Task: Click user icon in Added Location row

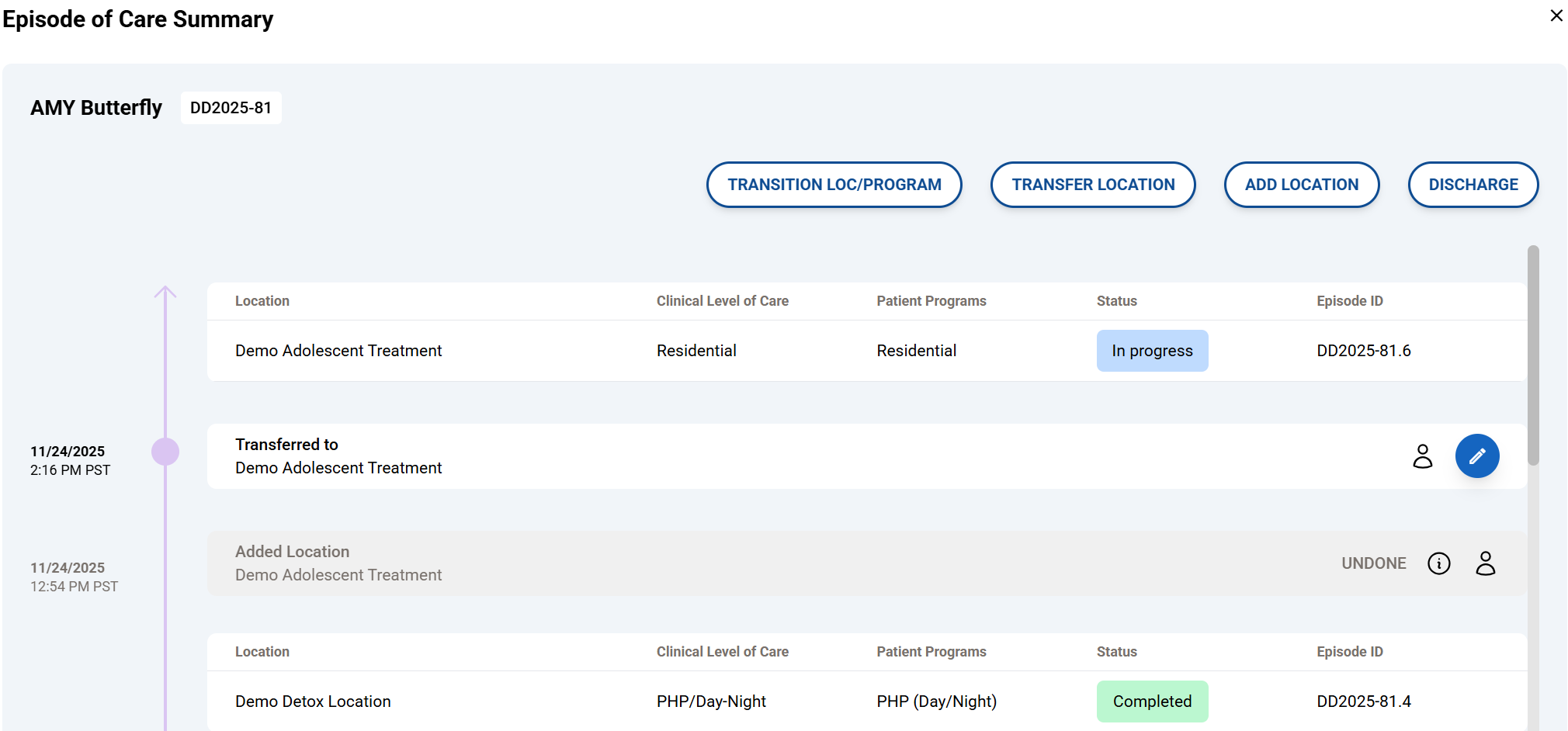Action: [x=1485, y=563]
